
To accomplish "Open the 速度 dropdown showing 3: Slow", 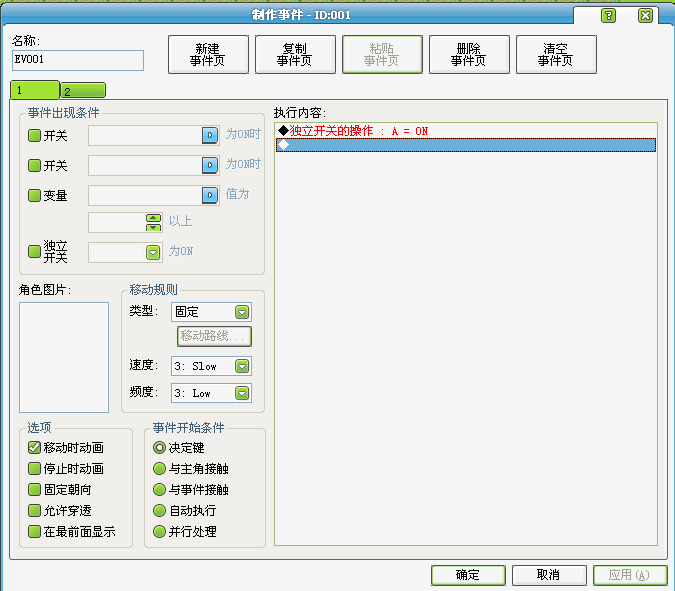I will [x=211, y=366].
